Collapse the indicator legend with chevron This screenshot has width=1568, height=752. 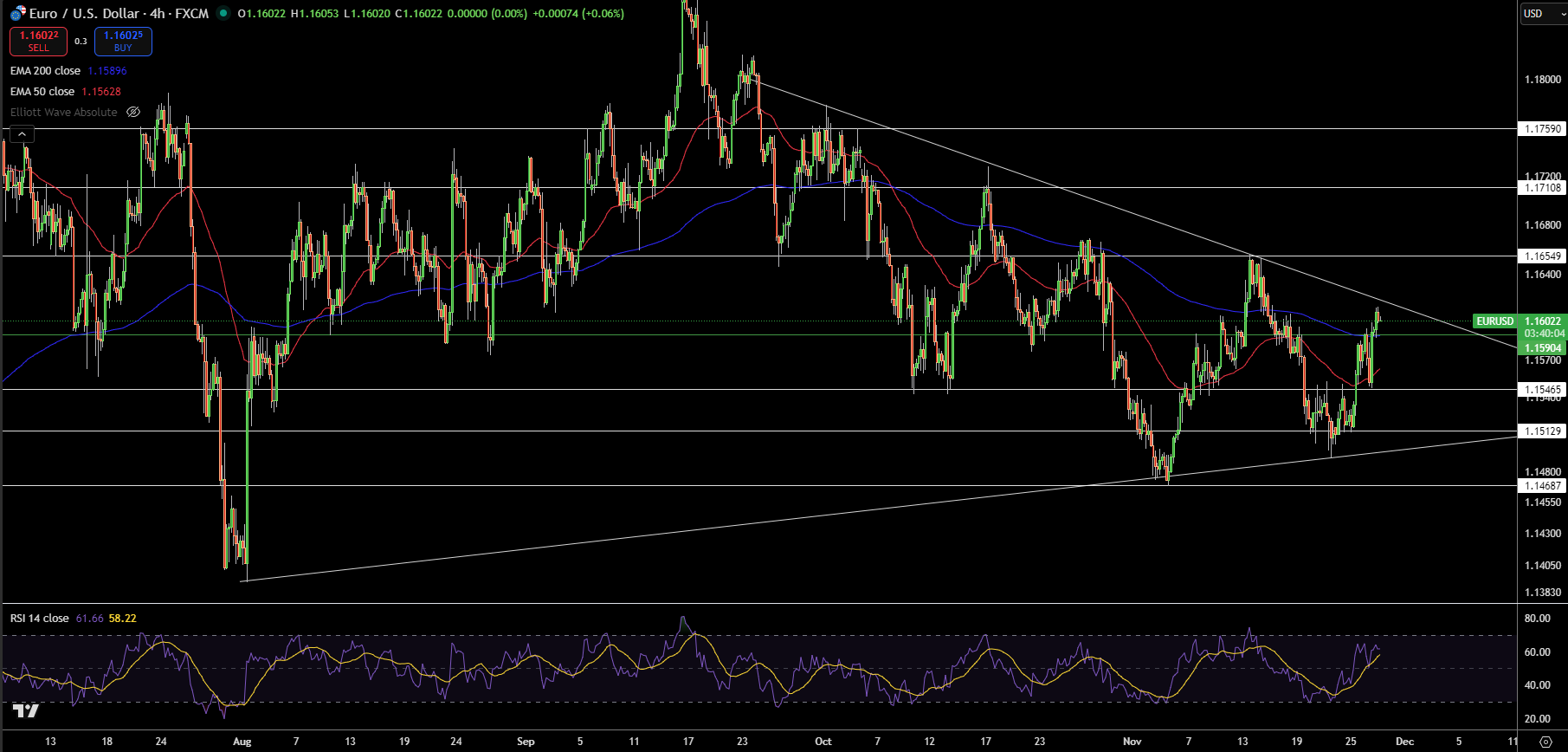tap(22, 133)
